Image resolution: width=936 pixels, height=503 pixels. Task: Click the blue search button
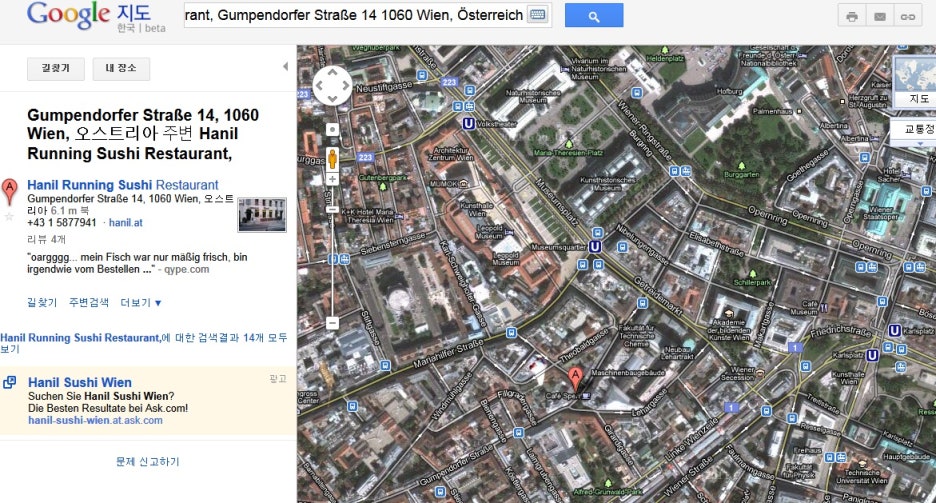pyautogui.click(x=594, y=16)
